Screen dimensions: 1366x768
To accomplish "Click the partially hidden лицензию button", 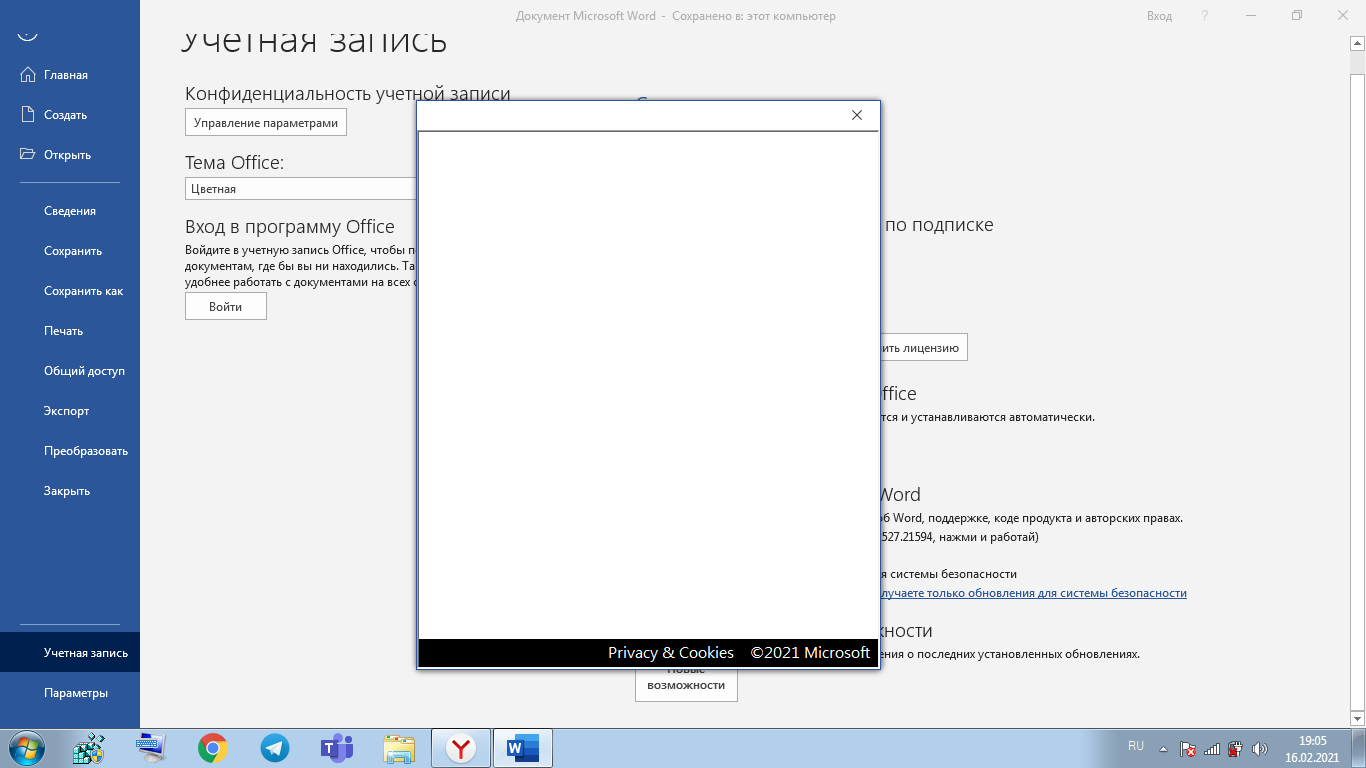I will [924, 348].
